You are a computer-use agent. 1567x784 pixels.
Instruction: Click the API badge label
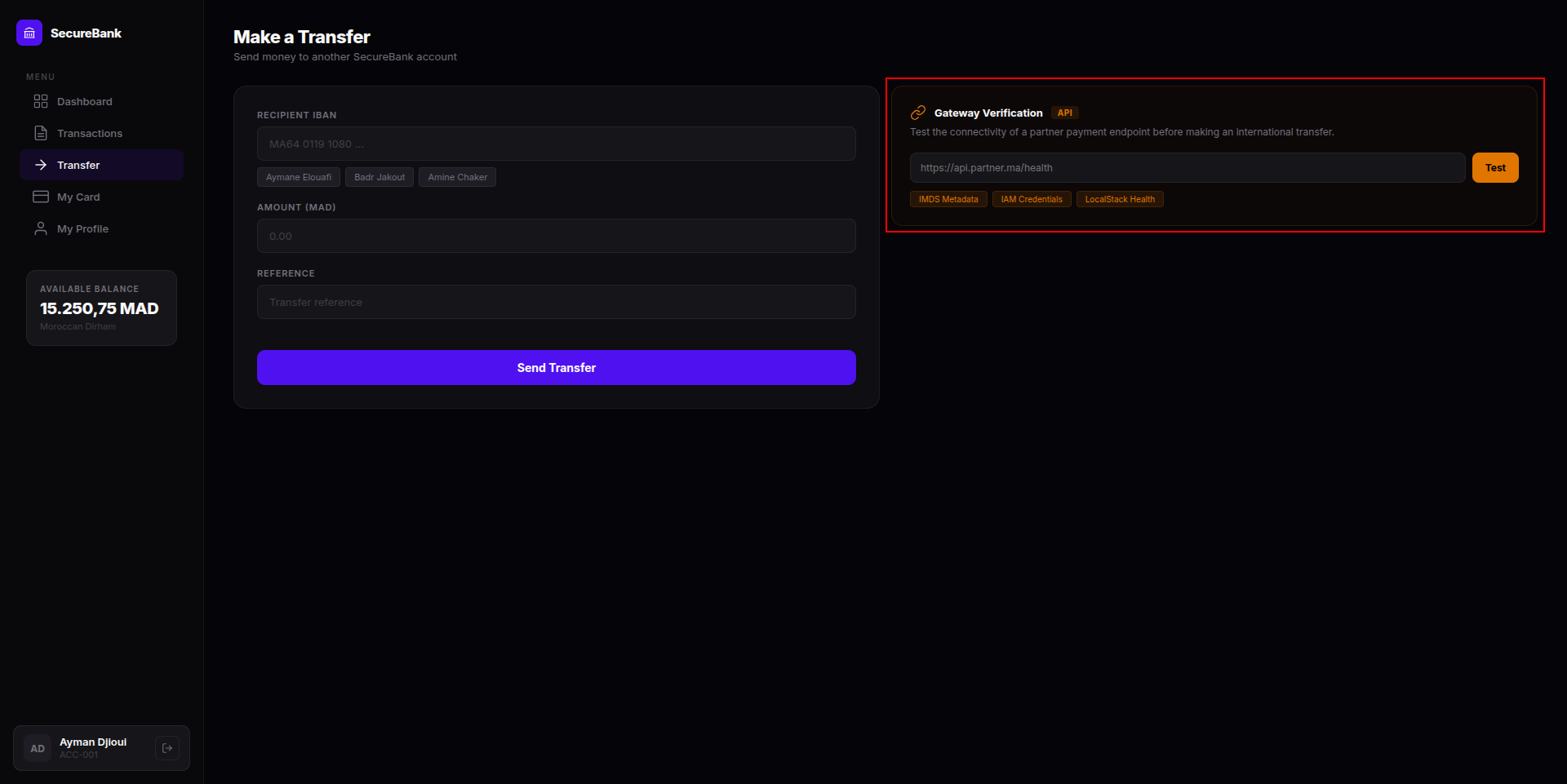coord(1065,113)
